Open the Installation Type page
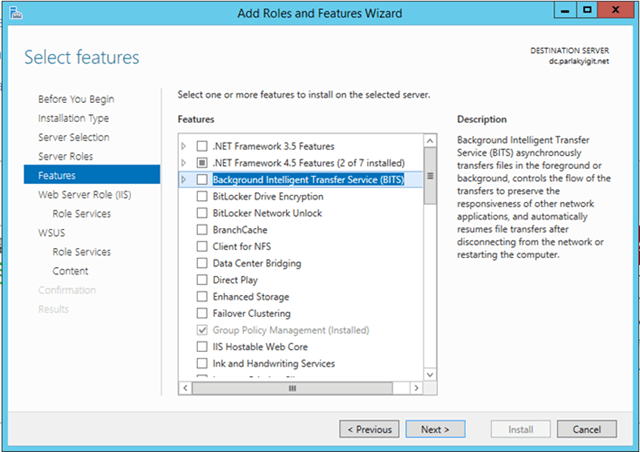The image size is (640, 452). coord(73,118)
